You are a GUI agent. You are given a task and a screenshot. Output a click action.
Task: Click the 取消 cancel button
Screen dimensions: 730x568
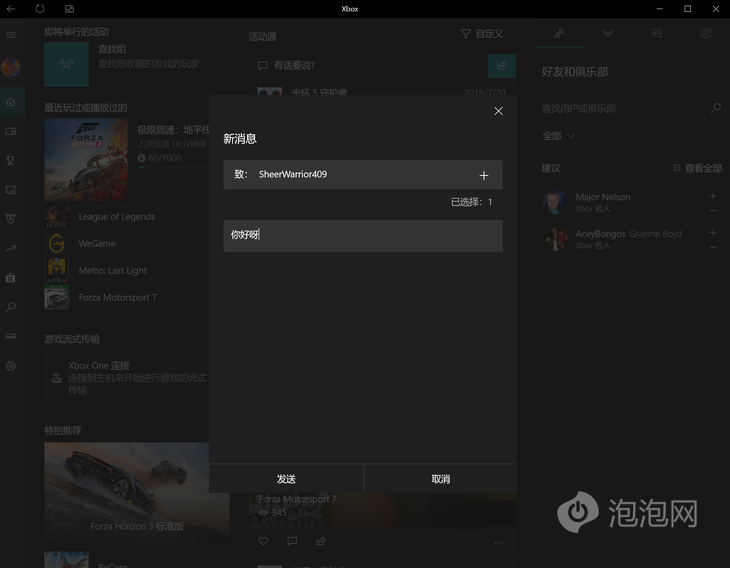pos(440,479)
